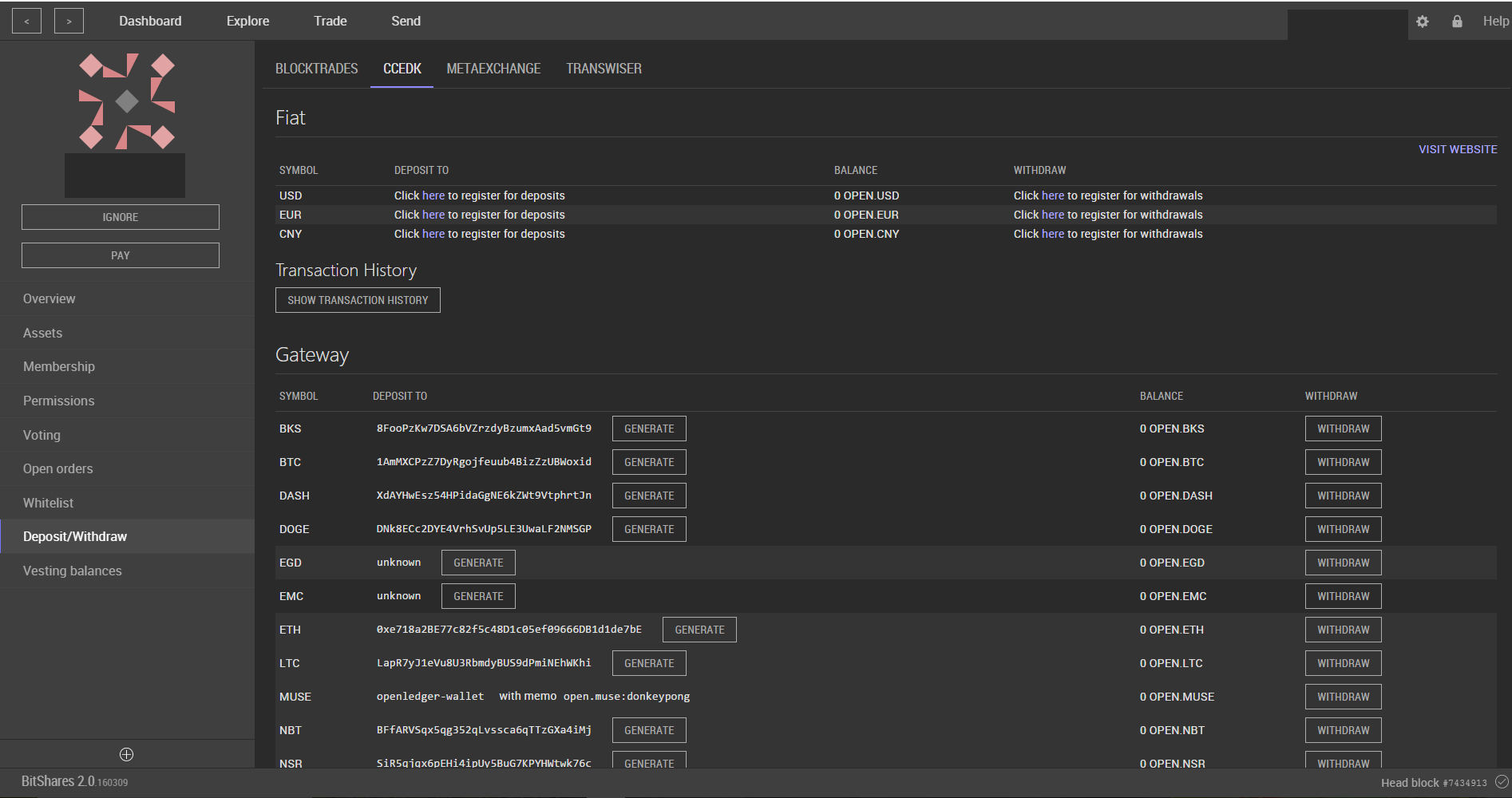The height and width of the screenshot is (798, 1512).
Task: Click the account identicon avatar
Action: click(126, 101)
